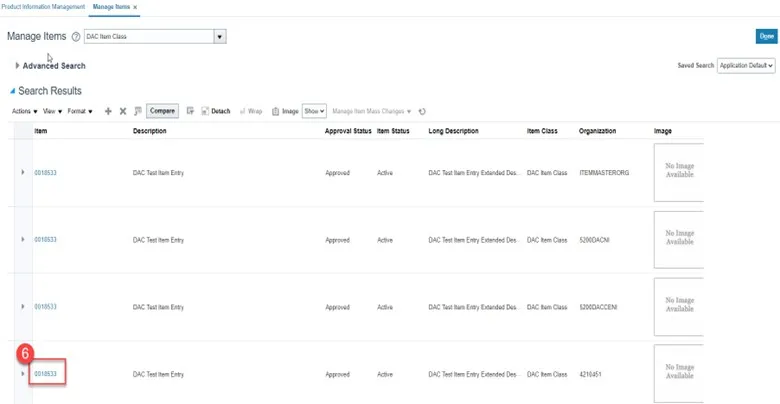Viewport: 780px width, 404px height.
Task: Click the Wrap toolbar option
Action: (x=251, y=111)
